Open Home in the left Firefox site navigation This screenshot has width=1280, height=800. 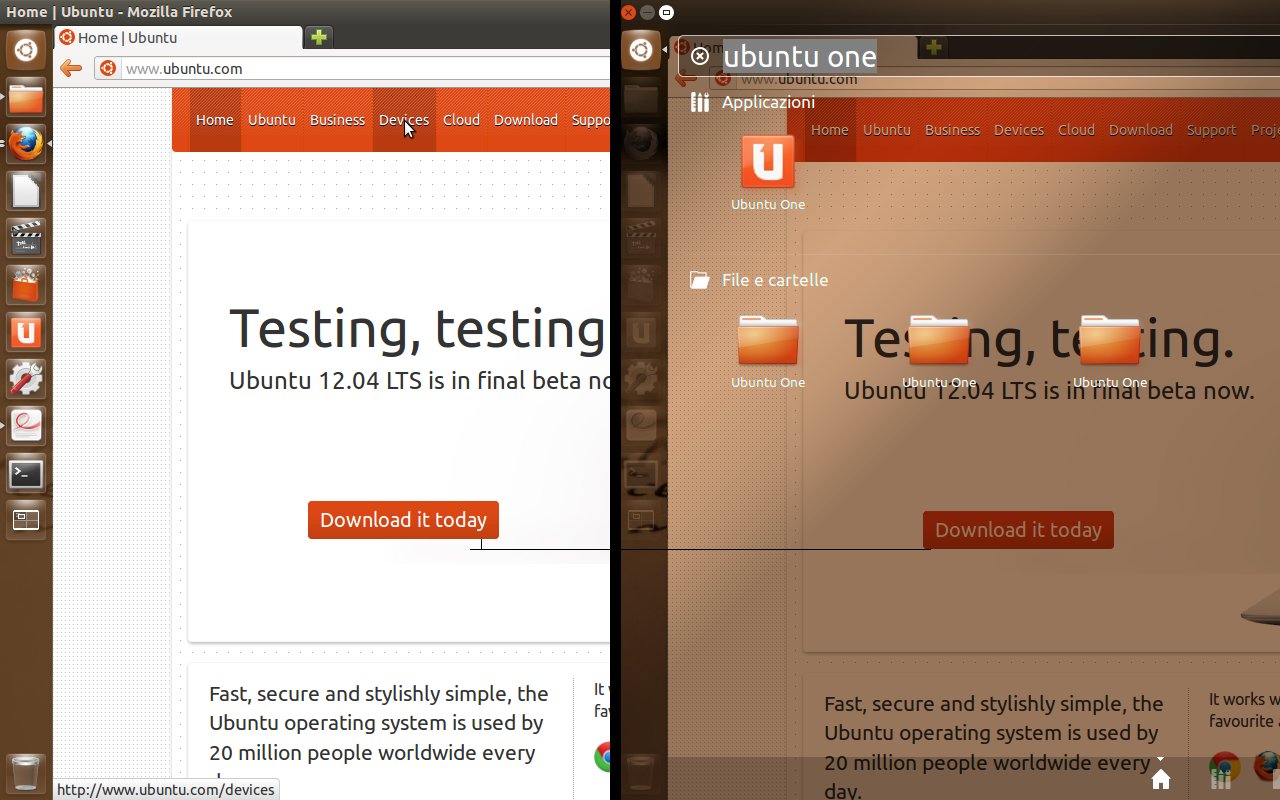click(x=214, y=120)
